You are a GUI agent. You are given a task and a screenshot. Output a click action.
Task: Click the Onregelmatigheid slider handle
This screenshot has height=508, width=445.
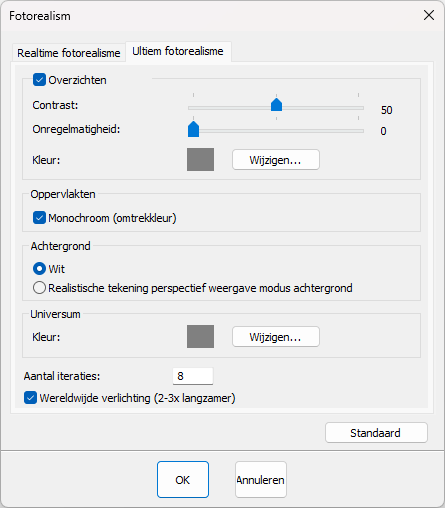coord(193,129)
